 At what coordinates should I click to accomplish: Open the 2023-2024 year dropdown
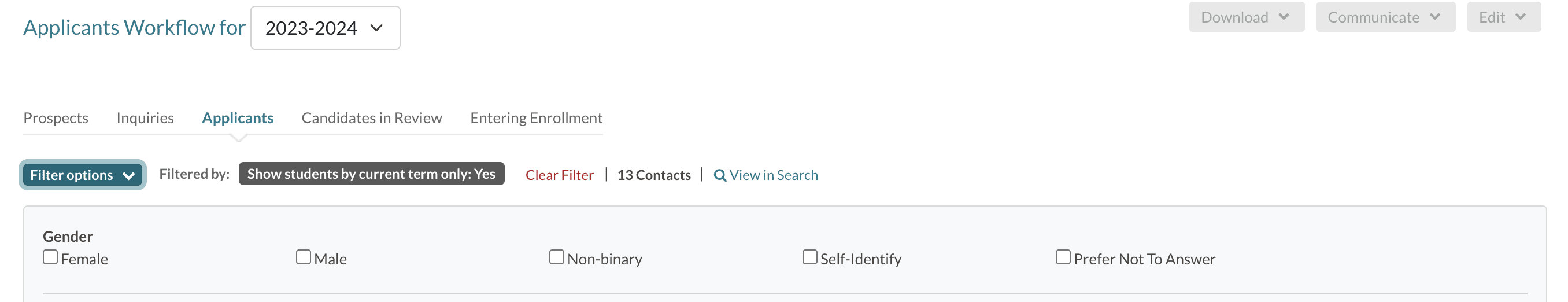[x=325, y=28]
